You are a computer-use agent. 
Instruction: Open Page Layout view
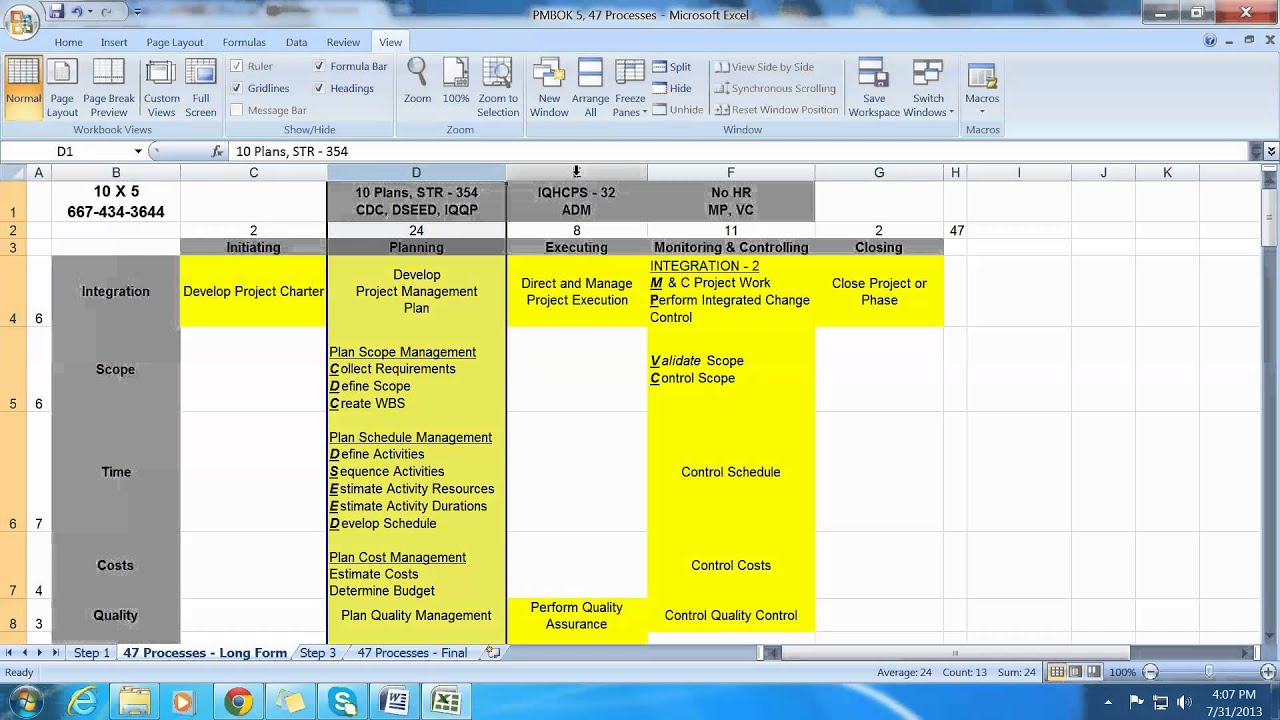62,87
